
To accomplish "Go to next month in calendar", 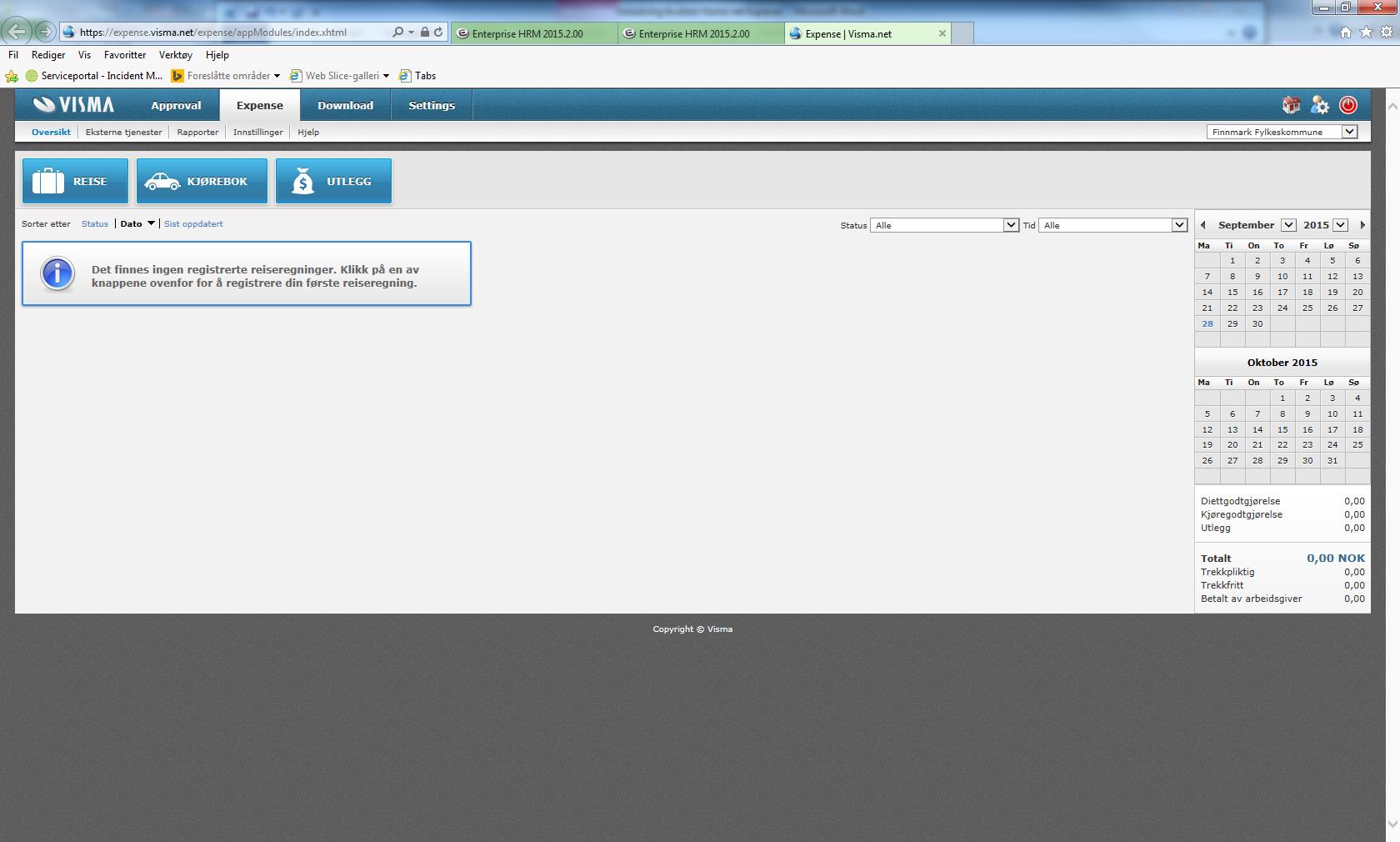I will (x=1362, y=225).
